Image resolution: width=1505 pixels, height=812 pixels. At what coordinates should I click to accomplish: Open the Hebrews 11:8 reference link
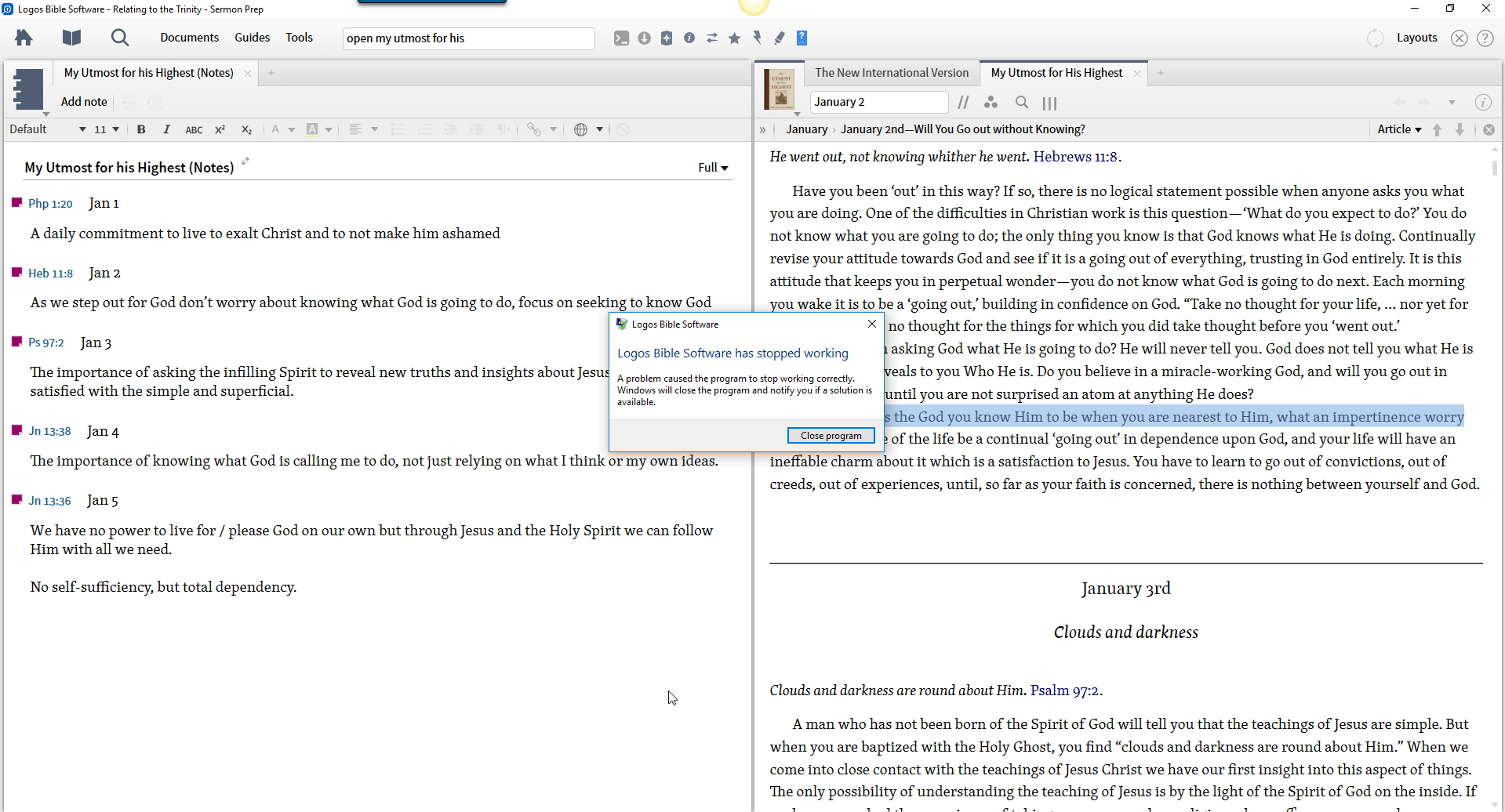[1075, 157]
